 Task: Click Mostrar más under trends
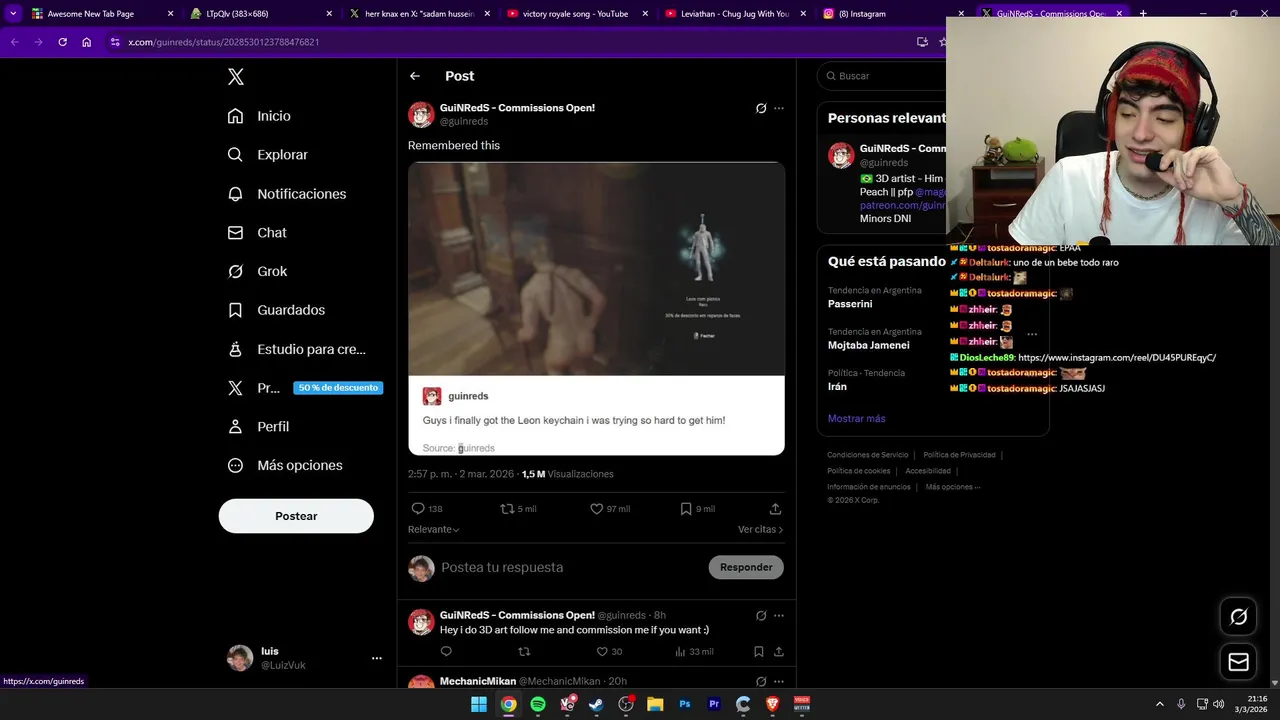tap(856, 418)
